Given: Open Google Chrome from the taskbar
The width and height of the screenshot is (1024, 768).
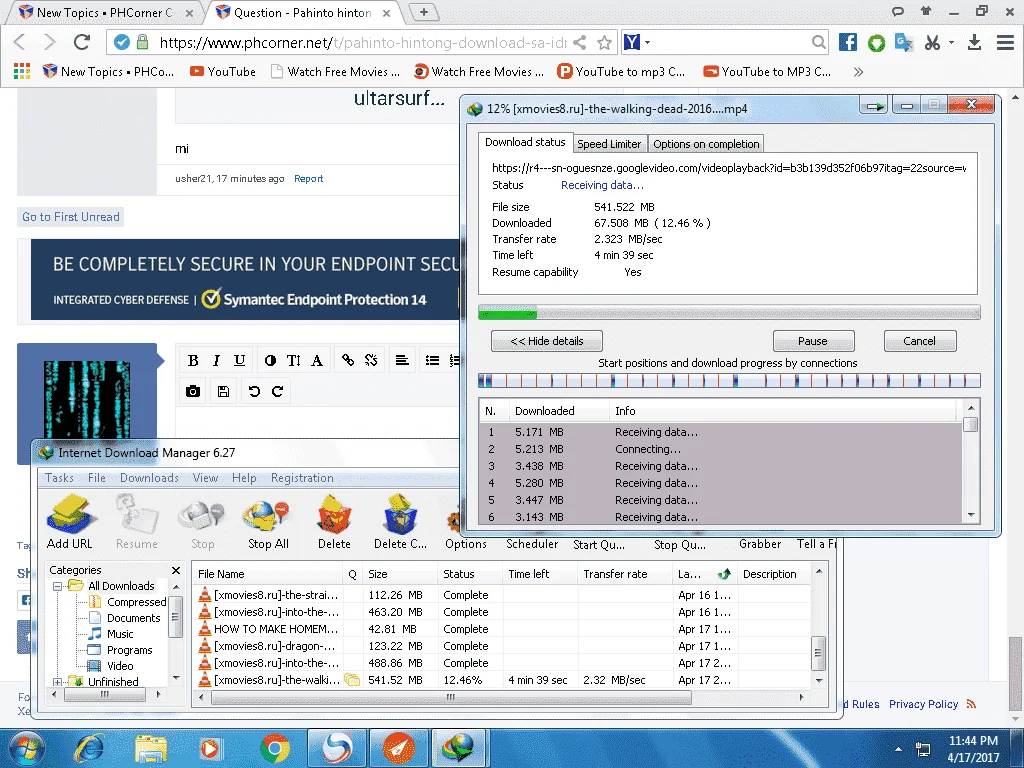Looking at the screenshot, I should coord(275,748).
